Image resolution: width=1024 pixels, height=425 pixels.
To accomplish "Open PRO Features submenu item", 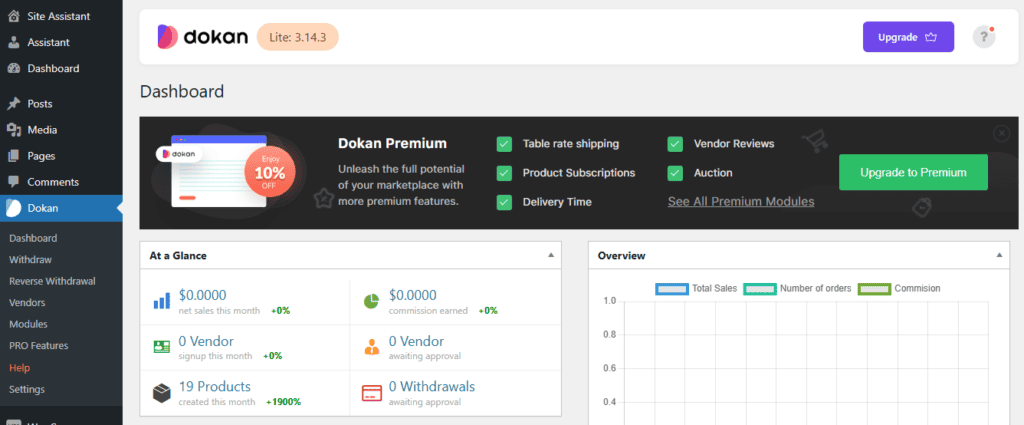I will pyautogui.click(x=39, y=346).
